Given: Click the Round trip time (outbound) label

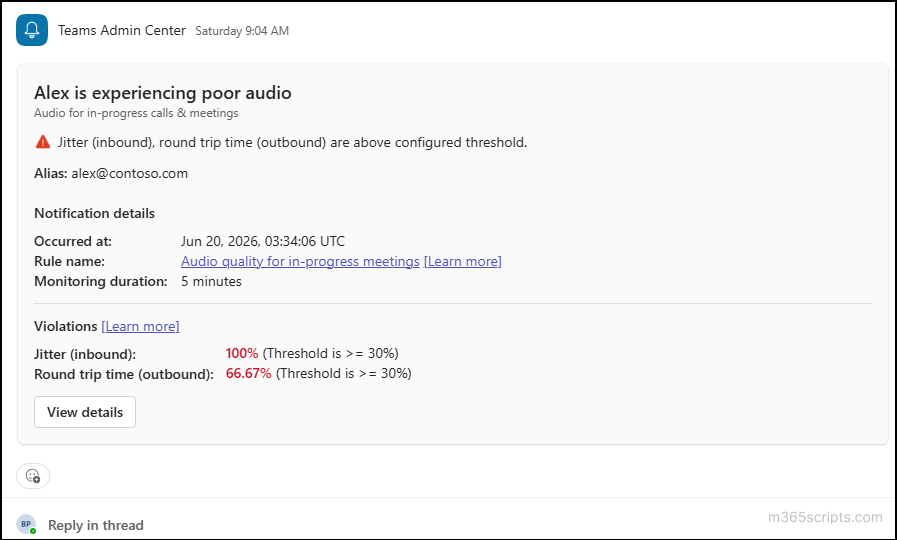Looking at the screenshot, I should [124, 374].
